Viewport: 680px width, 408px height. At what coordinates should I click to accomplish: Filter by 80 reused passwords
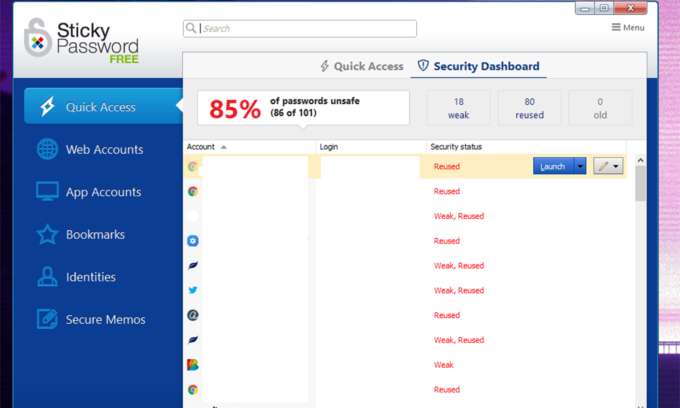point(529,108)
